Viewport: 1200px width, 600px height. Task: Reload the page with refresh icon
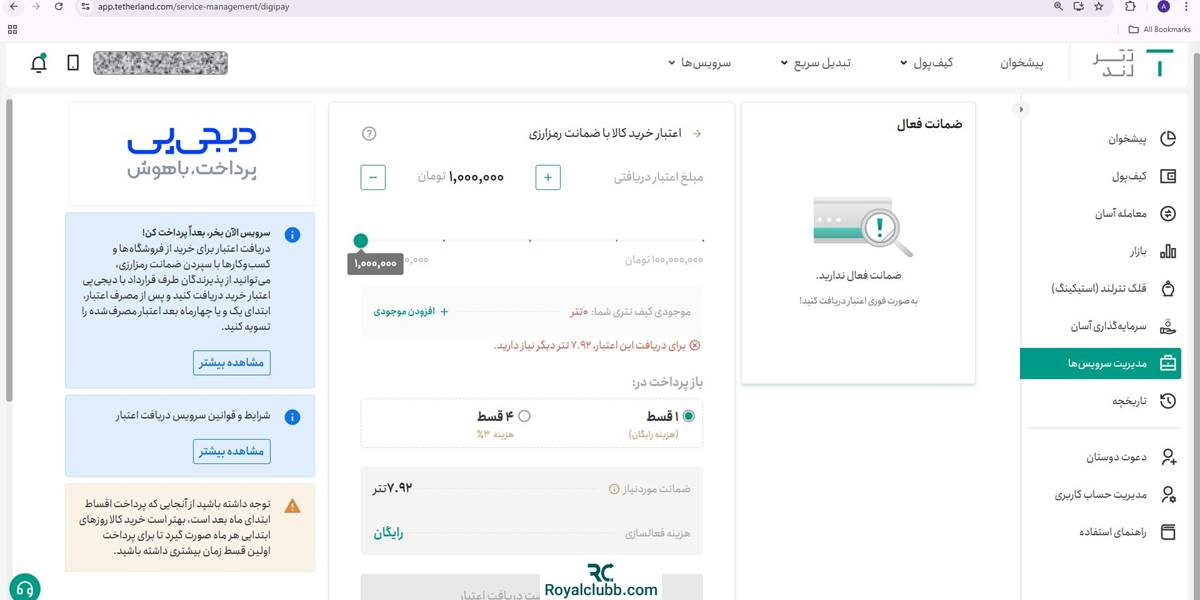[x=59, y=6]
